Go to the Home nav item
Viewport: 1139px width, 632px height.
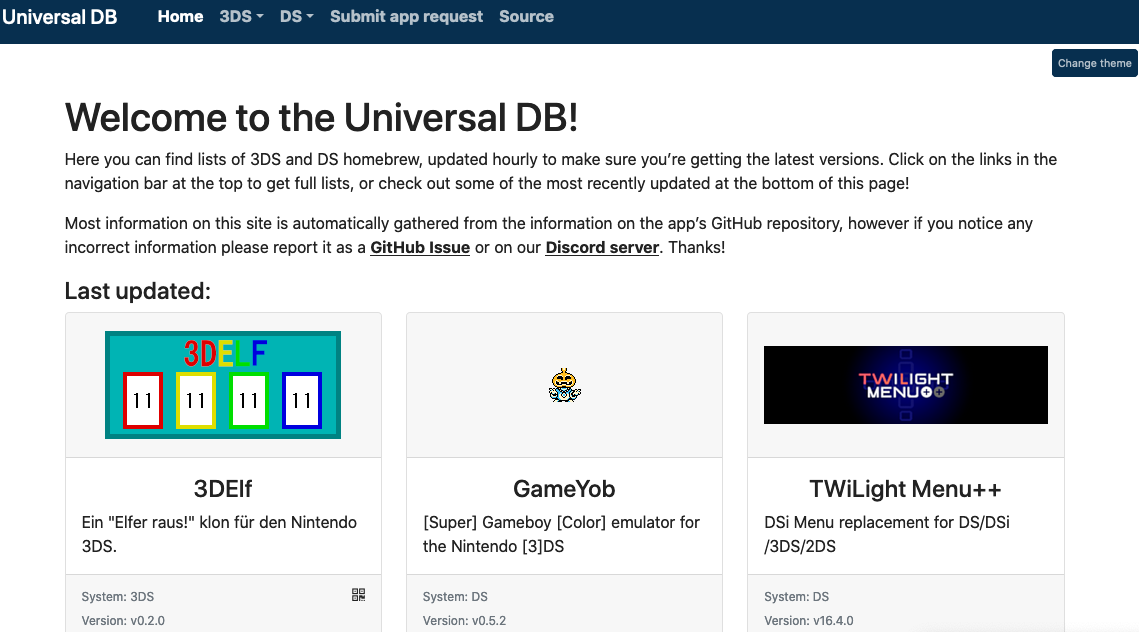(x=180, y=16)
